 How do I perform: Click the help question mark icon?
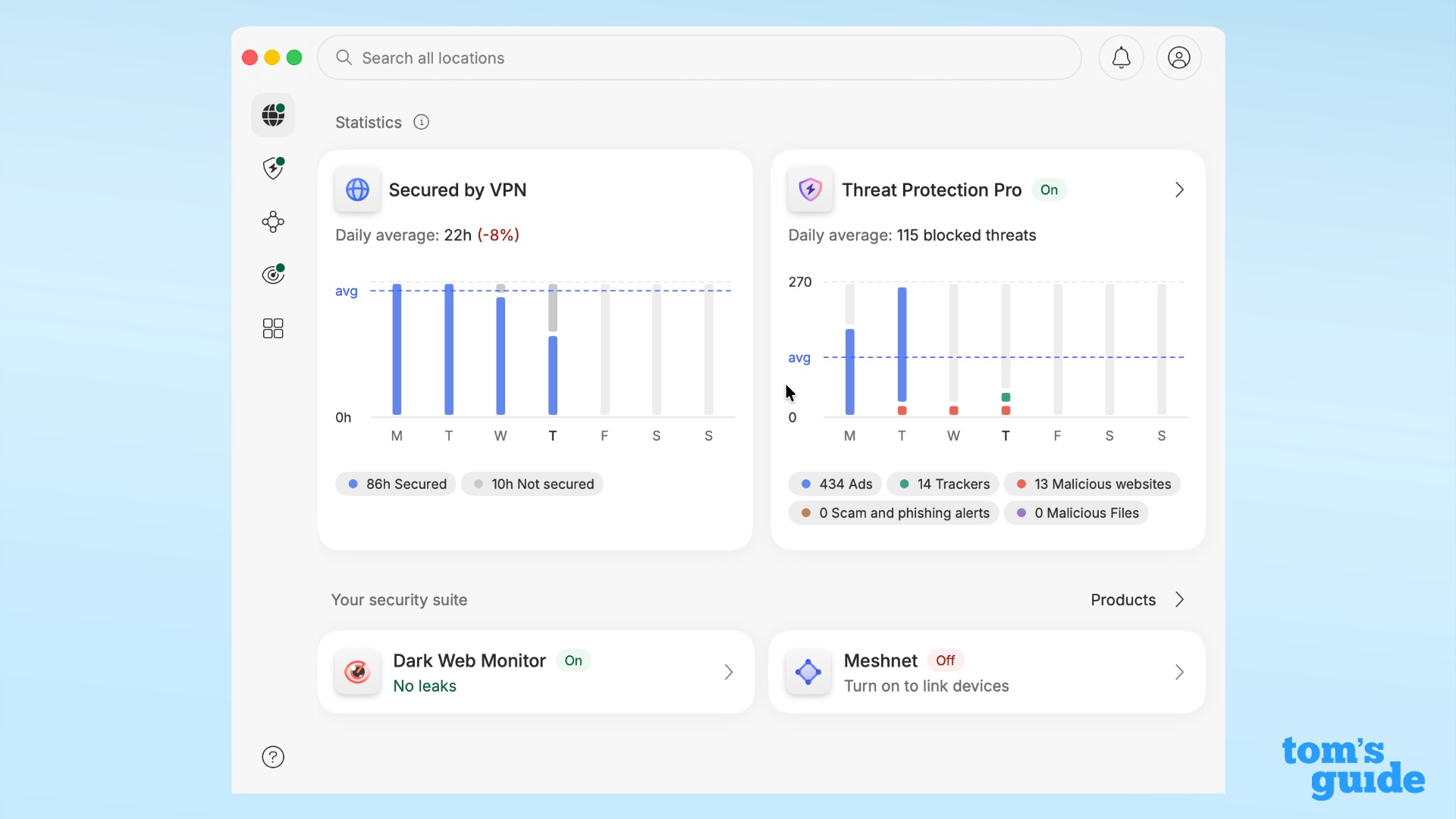(273, 757)
